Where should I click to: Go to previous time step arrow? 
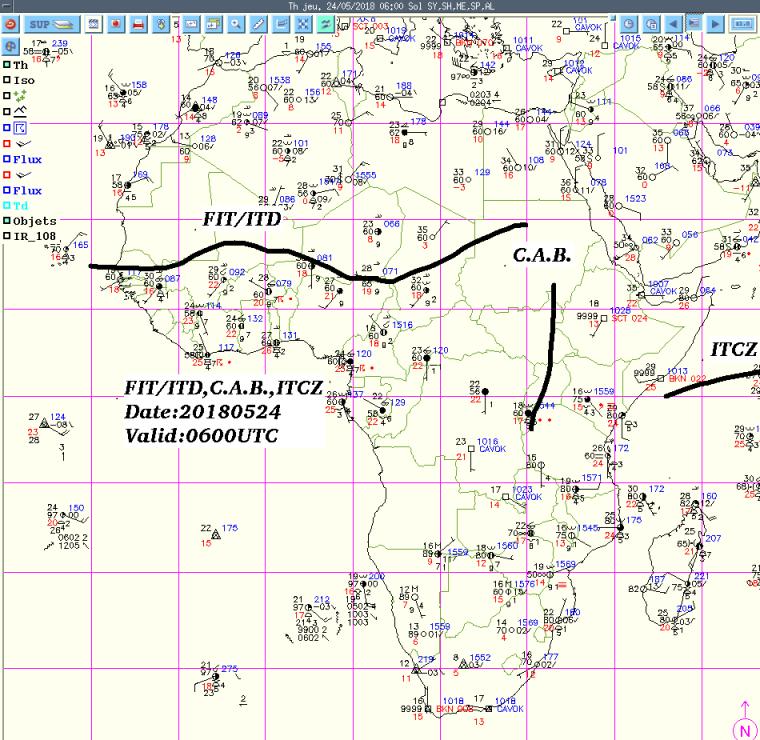[x=673, y=24]
